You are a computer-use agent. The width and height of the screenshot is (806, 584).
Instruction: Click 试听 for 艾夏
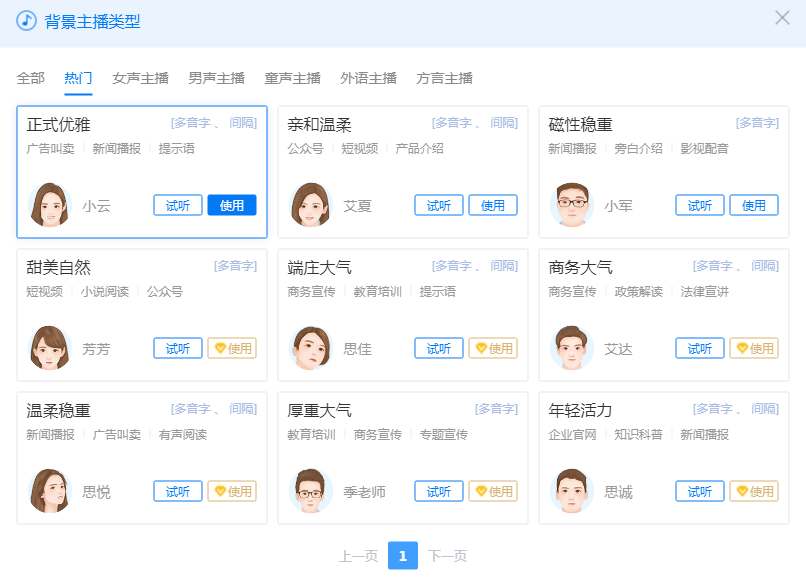coord(439,206)
